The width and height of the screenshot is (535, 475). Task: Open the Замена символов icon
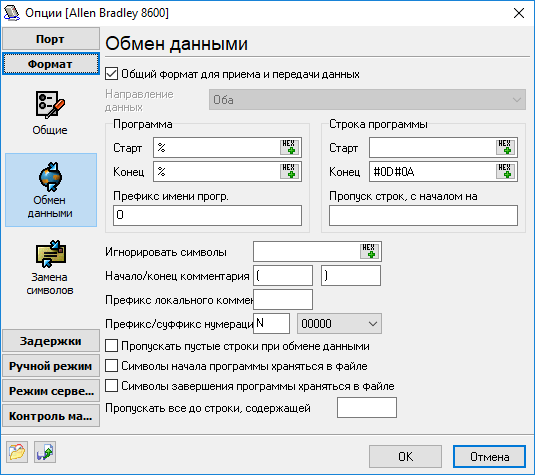click(50, 267)
